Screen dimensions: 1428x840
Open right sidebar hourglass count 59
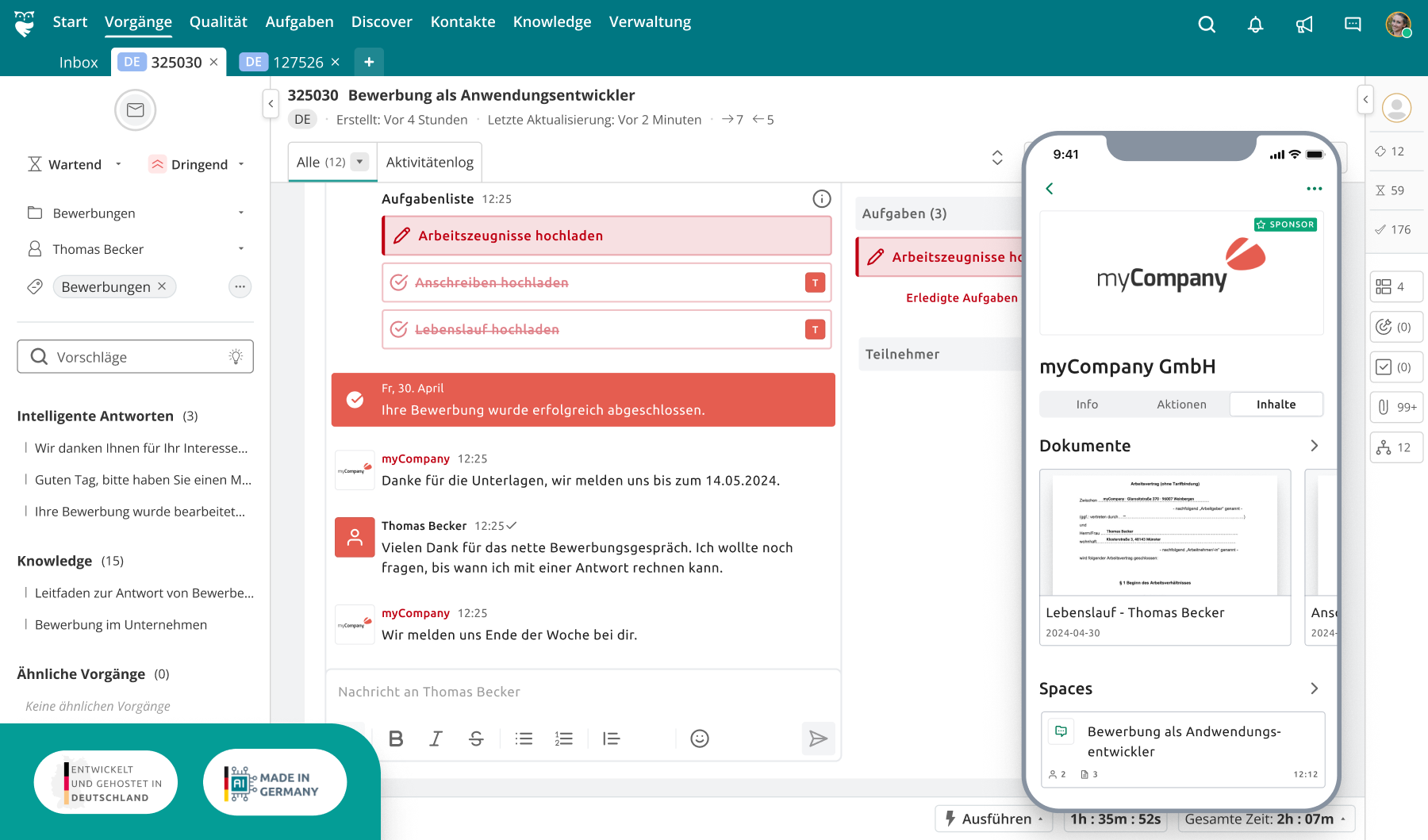tap(1390, 190)
